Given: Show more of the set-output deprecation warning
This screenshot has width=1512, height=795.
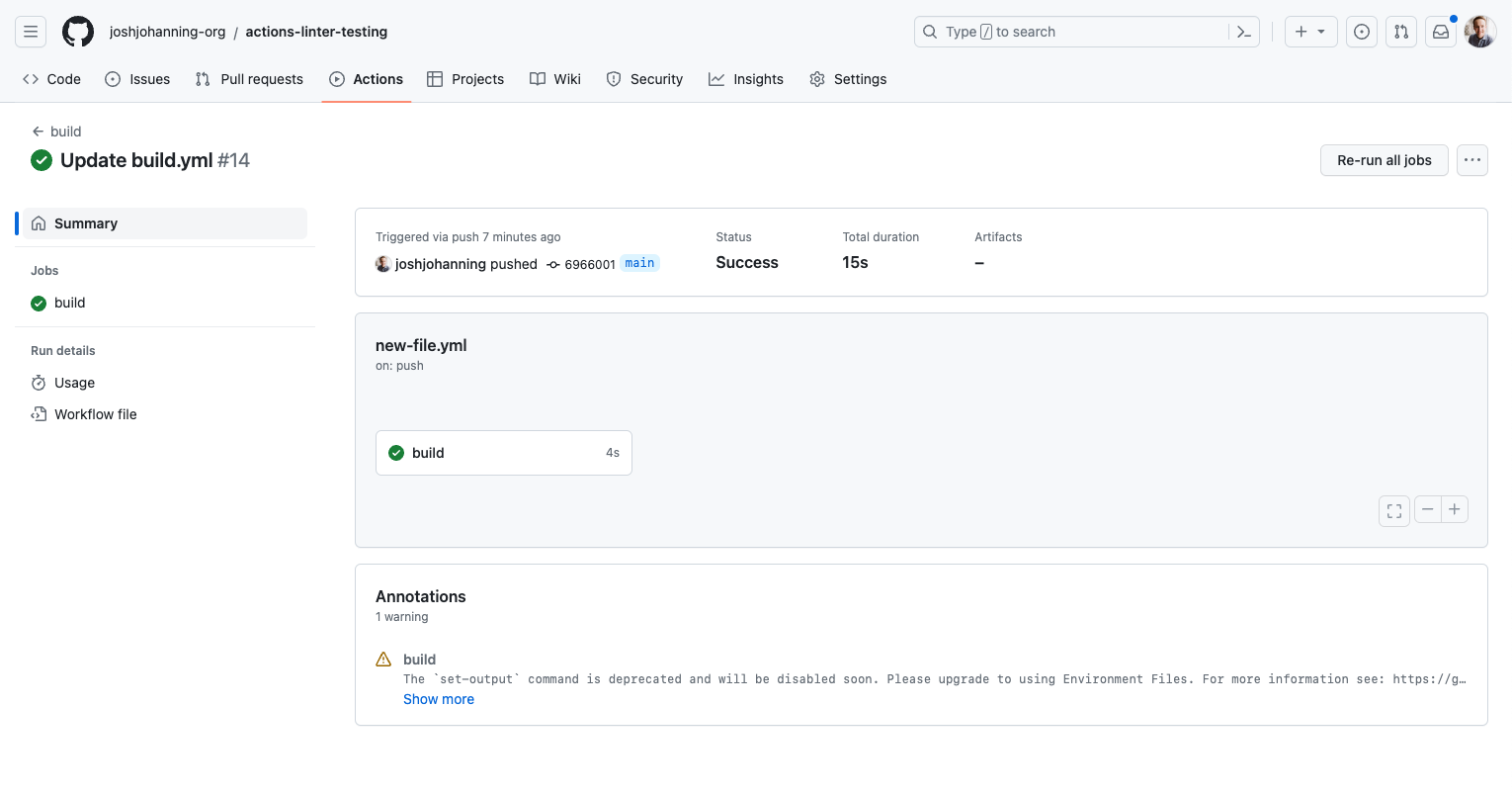Looking at the screenshot, I should [438, 699].
